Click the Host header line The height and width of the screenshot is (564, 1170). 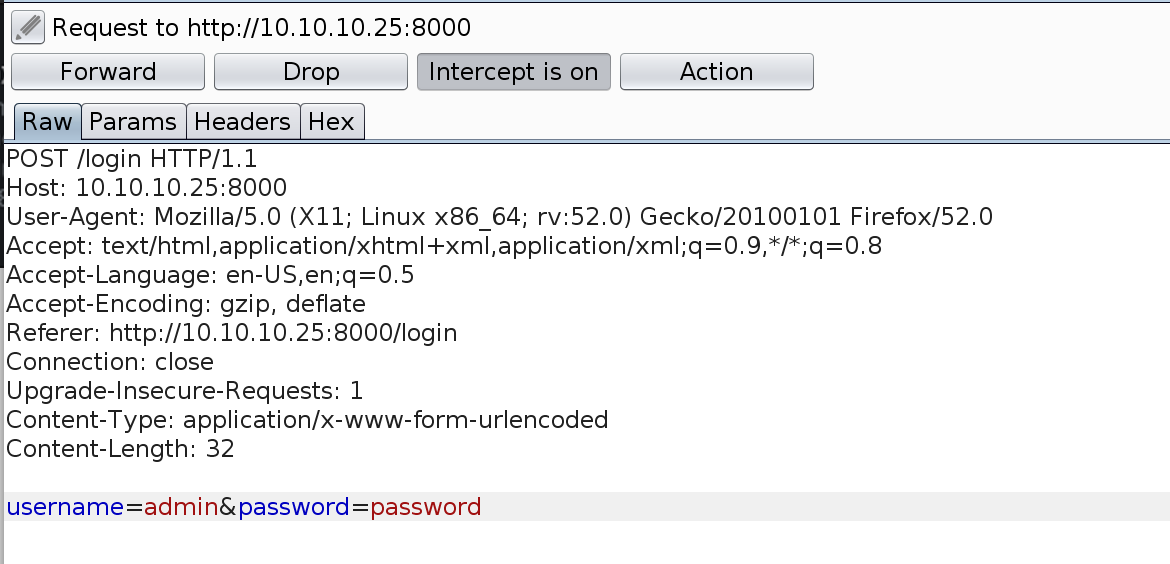pos(146,187)
